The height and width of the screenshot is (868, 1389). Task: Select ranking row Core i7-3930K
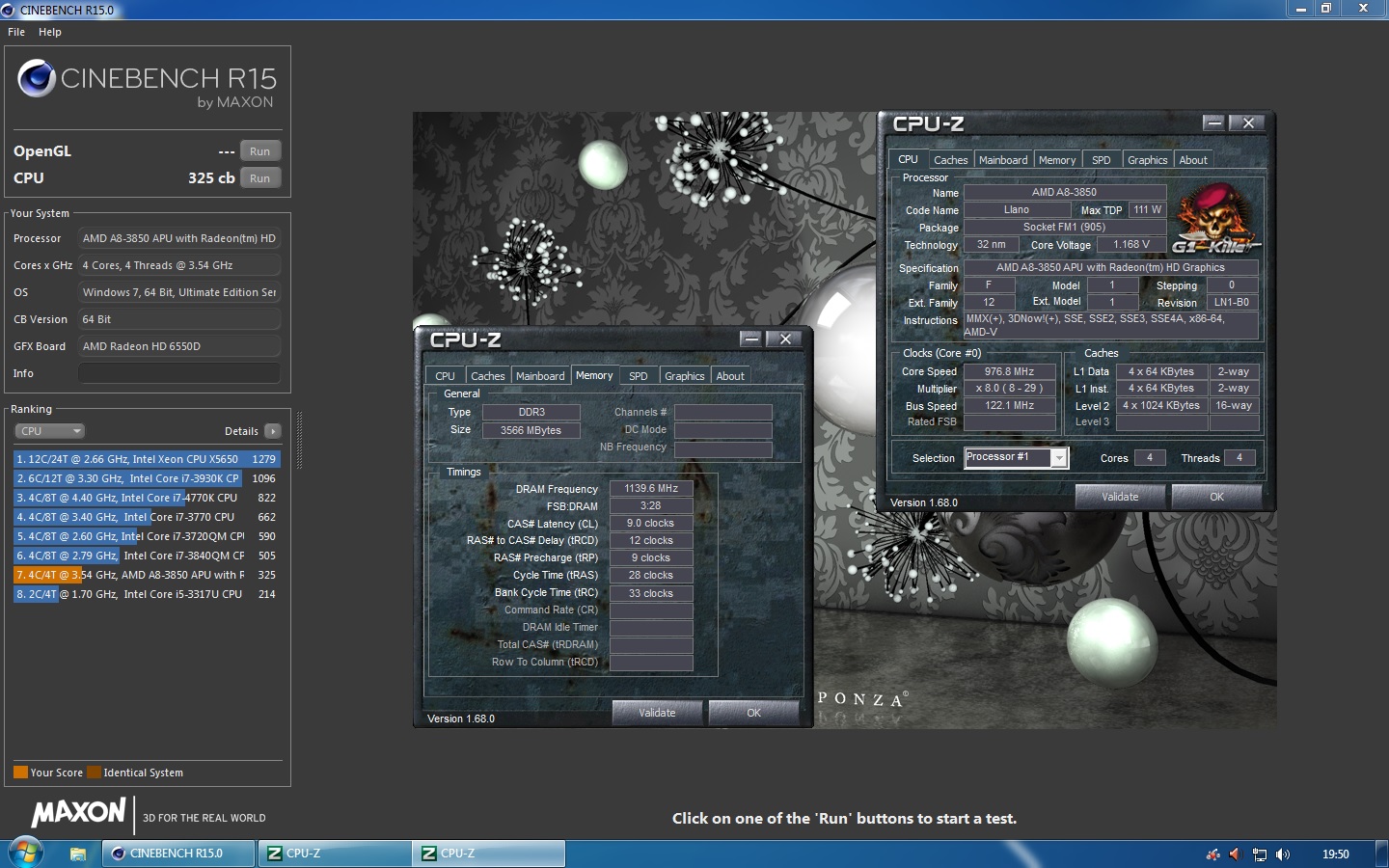coord(146,478)
